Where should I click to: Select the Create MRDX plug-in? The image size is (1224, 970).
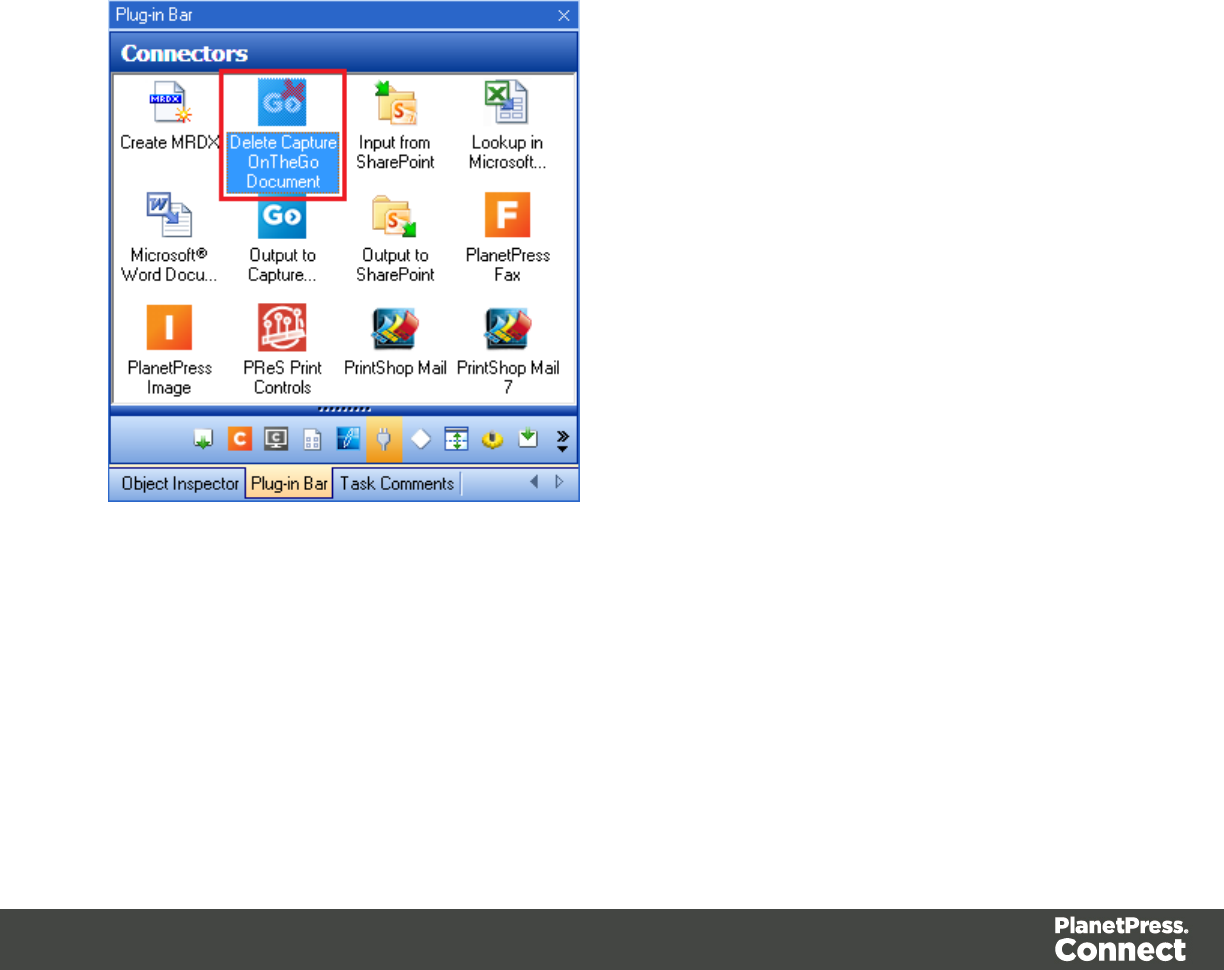click(169, 116)
